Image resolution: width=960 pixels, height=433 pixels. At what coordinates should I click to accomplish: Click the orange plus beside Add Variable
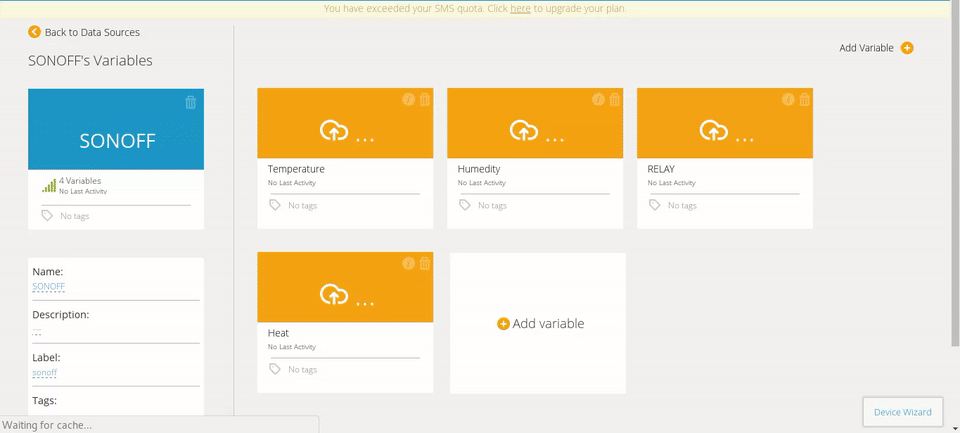coord(907,48)
